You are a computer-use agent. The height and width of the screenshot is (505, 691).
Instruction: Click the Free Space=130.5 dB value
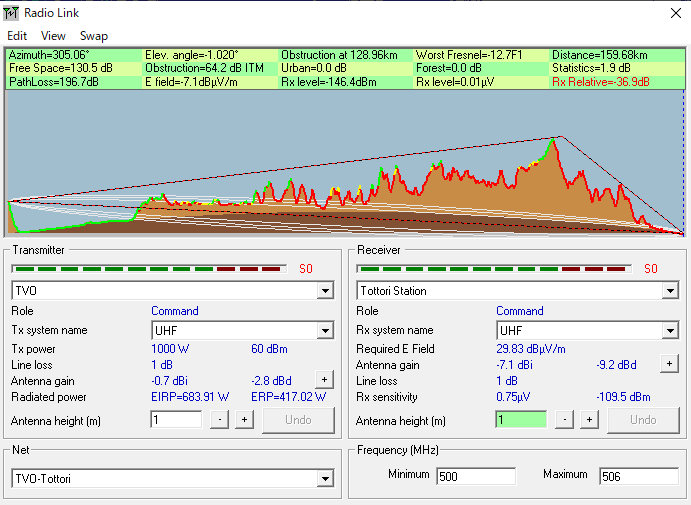click(61, 68)
